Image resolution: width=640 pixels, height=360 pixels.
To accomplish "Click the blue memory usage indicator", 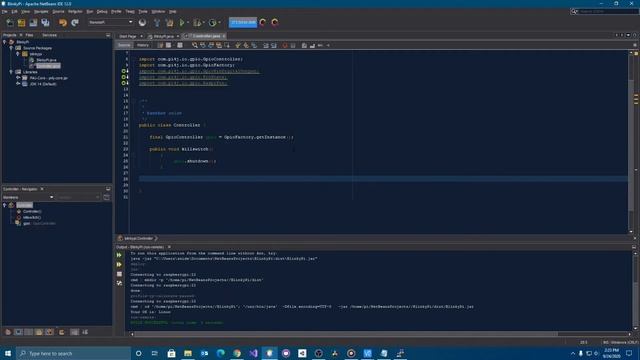I will 243,22.
